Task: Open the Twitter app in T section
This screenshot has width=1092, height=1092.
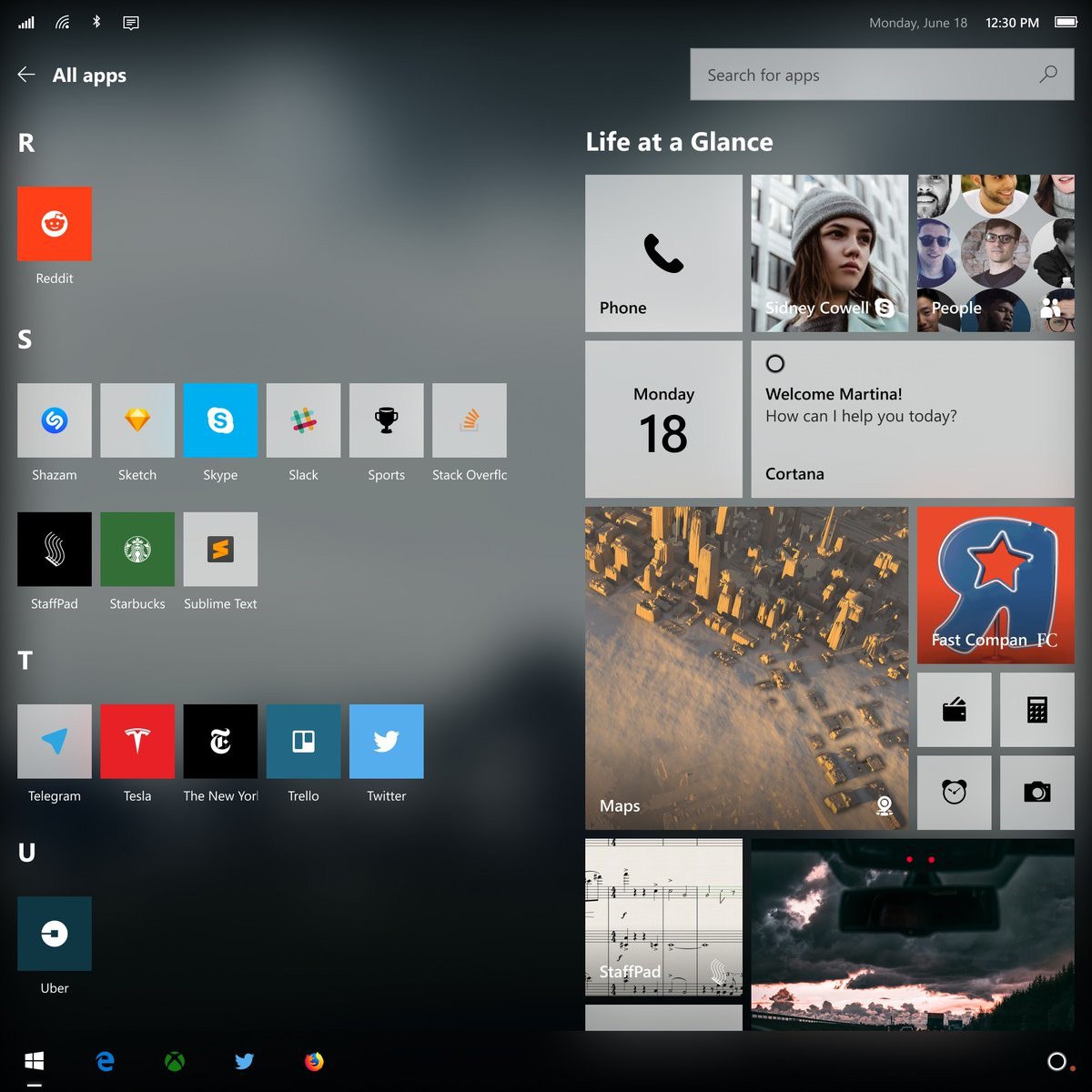Action: coord(387,742)
